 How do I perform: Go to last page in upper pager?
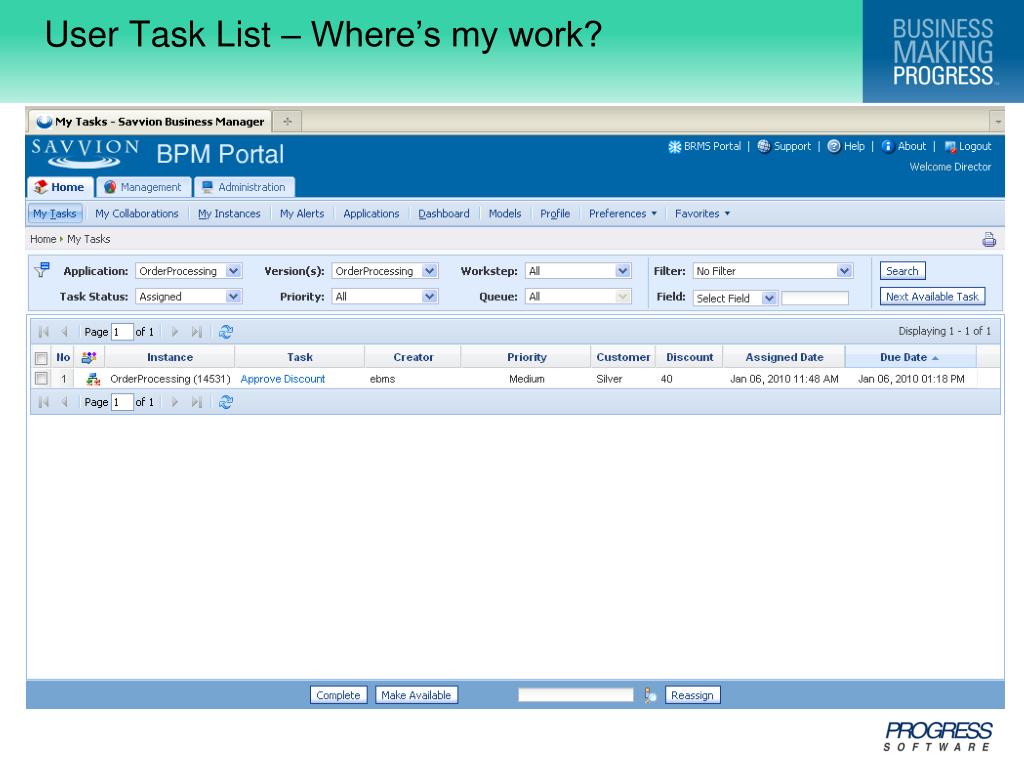pyautogui.click(x=197, y=332)
